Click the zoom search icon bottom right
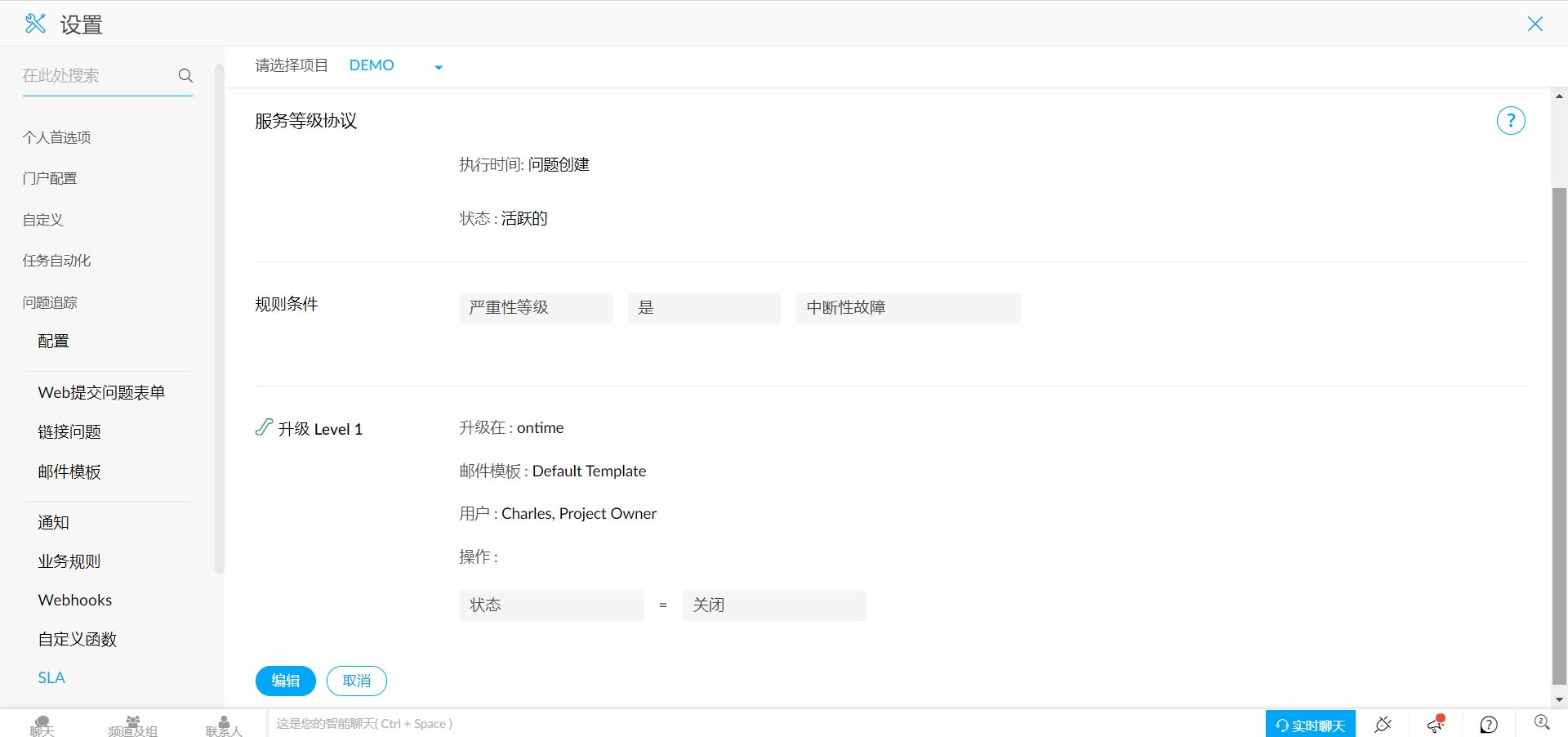The image size is (1568, 737). point(1541,722)
